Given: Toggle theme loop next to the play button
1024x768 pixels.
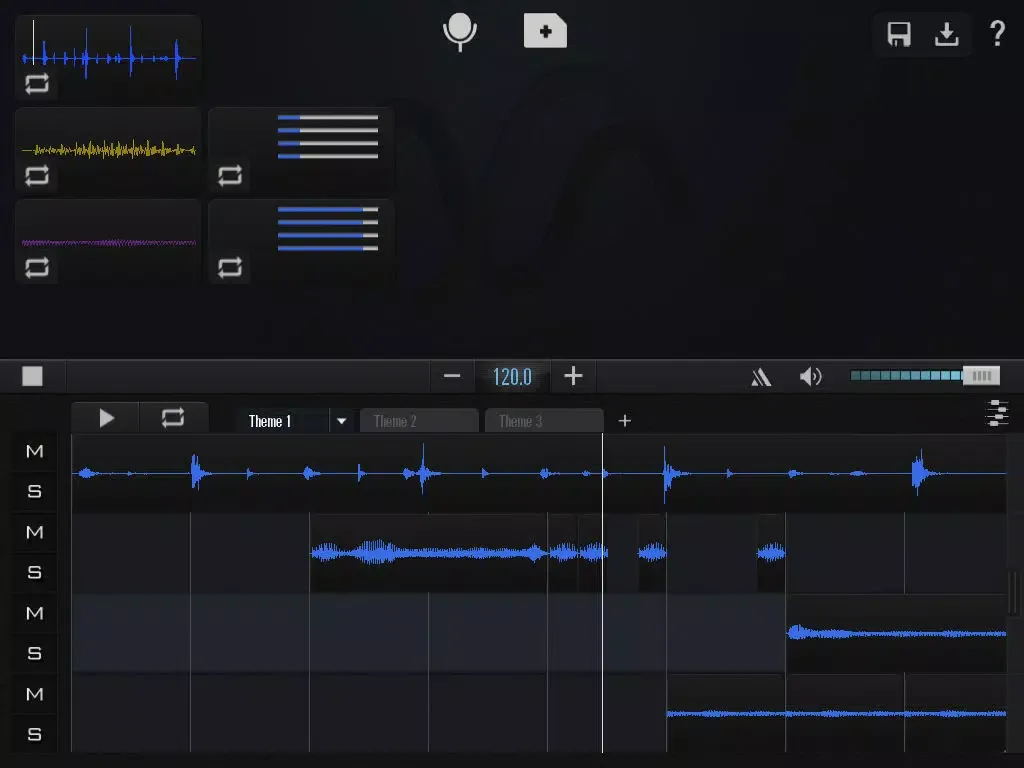Looking at the screenshot, I should pyautogui.click(x=173, y=418).
